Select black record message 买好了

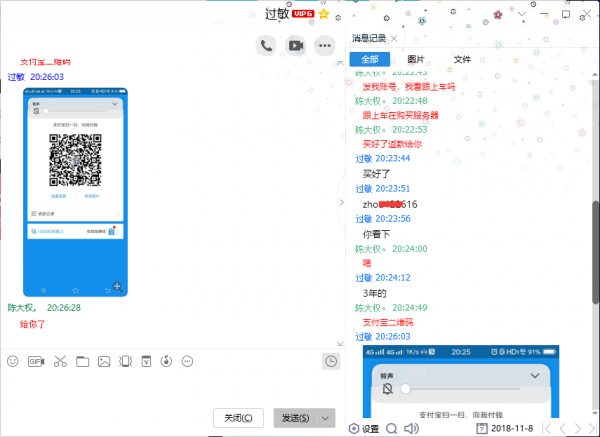(x=376, y=174)
